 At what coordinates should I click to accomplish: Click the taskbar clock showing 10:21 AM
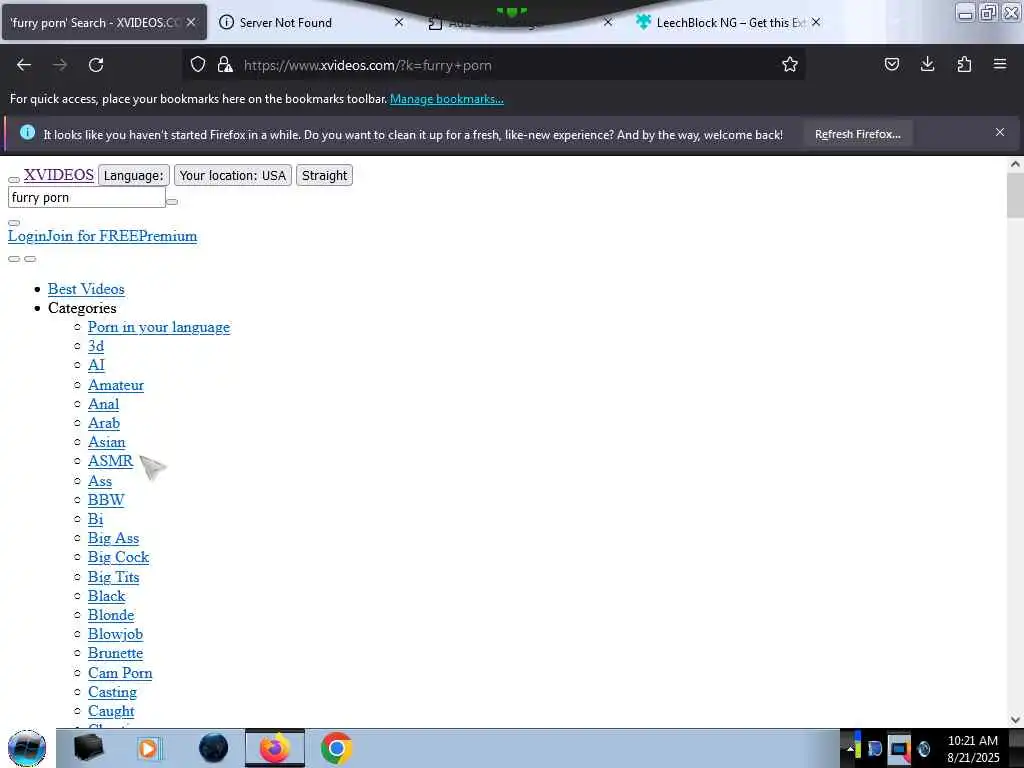tap(973, 748)
